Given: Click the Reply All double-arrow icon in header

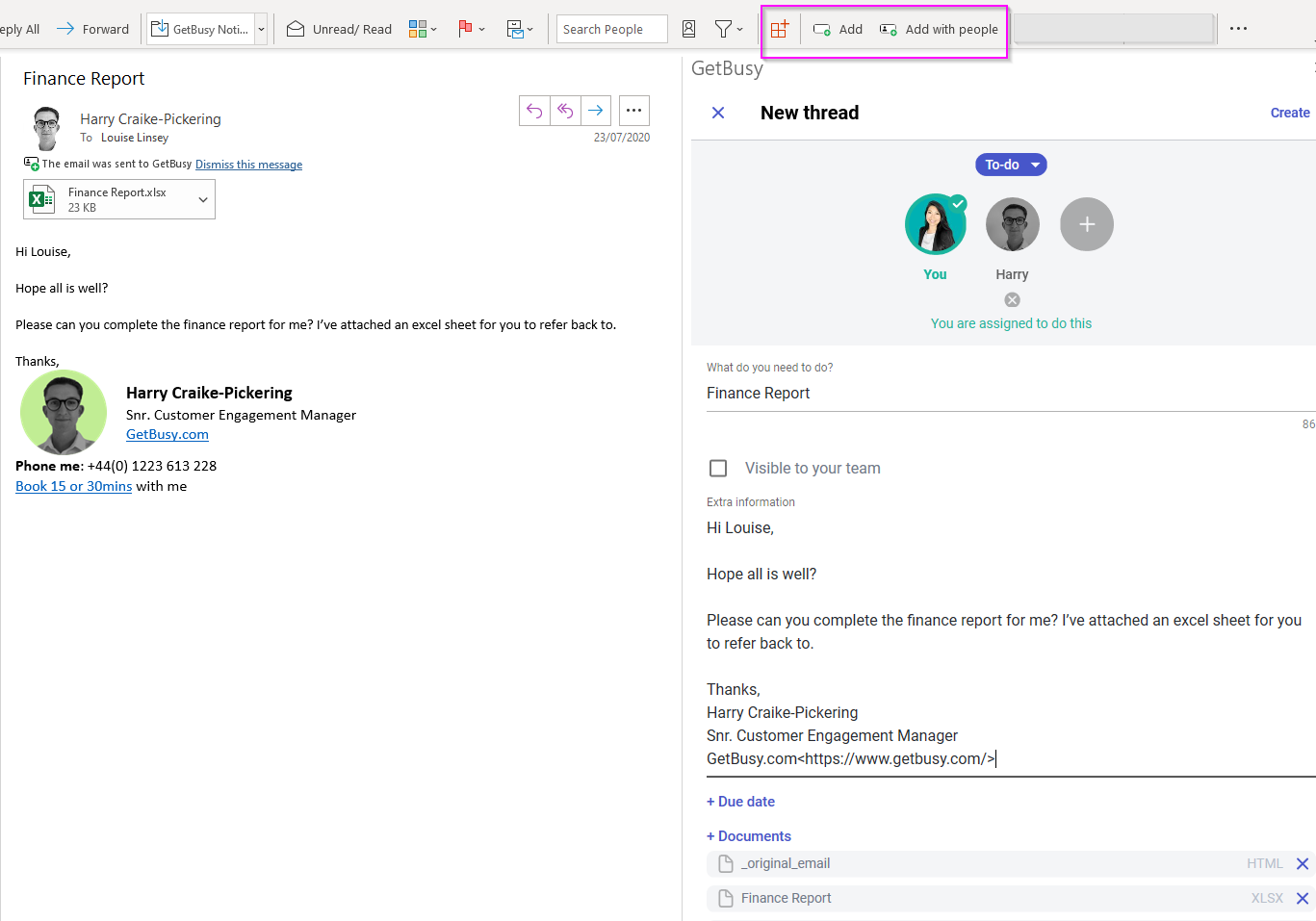Looking at the screenshot, I should click(x=565, y=111).
